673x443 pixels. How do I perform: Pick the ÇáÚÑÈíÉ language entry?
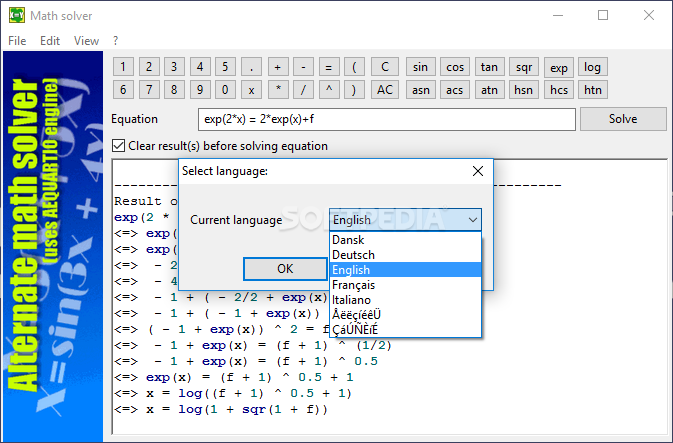pos(406,330)
